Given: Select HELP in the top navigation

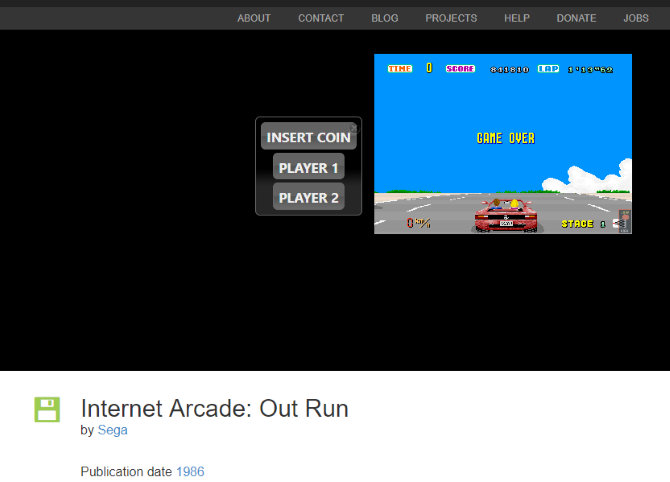Looking at the screenshot, I should pyautogui.click(x=517, y=18).
